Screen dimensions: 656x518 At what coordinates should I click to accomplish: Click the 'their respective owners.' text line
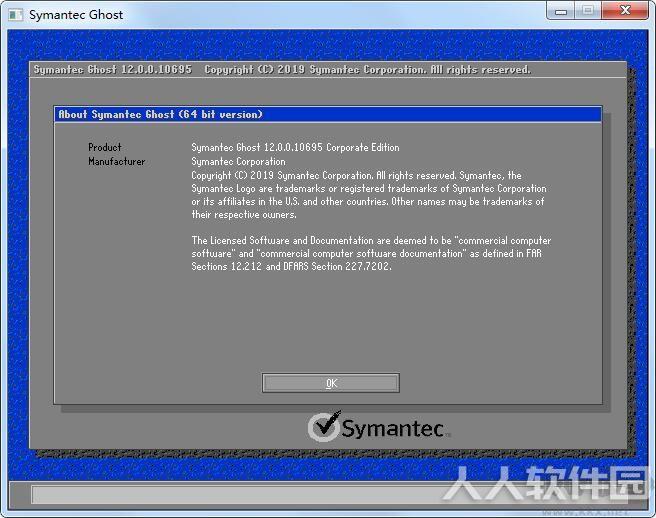point(244,215)
